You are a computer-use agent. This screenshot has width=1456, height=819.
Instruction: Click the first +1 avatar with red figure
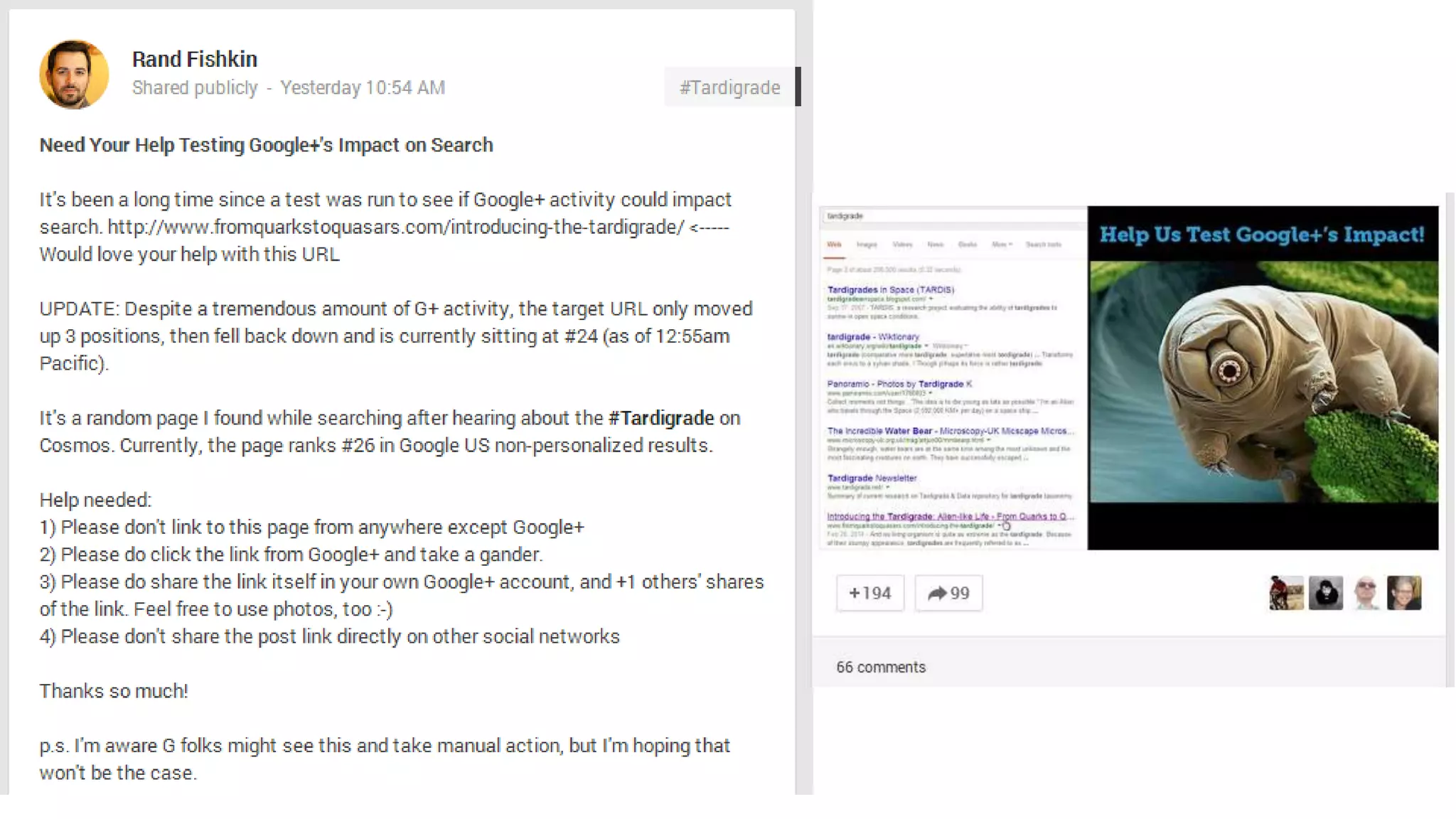coord(1285,593)
